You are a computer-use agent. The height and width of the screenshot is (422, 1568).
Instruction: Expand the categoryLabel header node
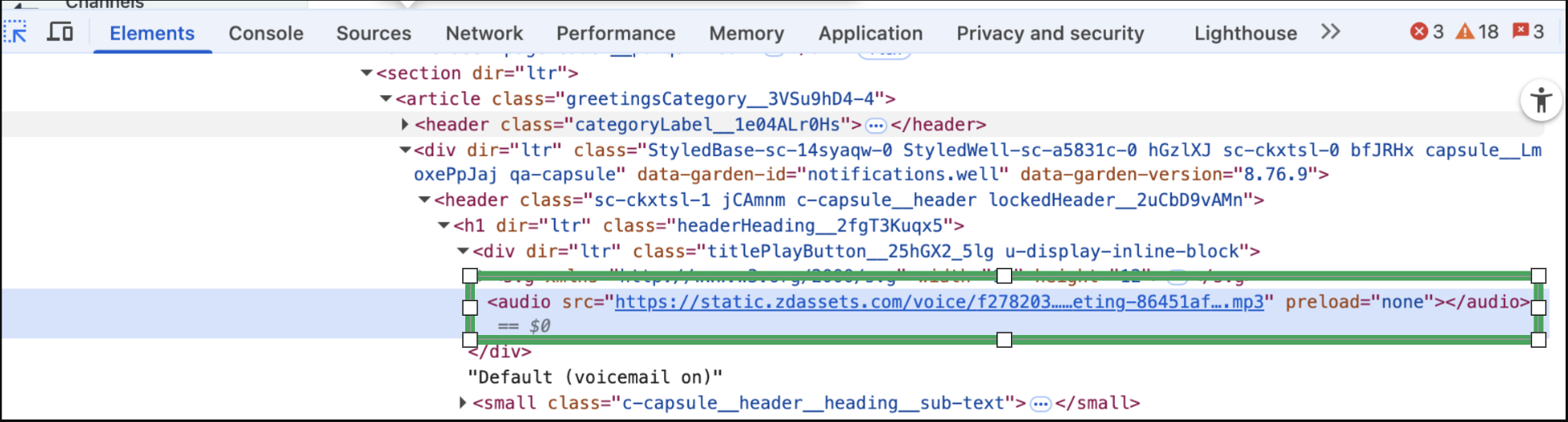pyautogui.click(x=405, y=125)
